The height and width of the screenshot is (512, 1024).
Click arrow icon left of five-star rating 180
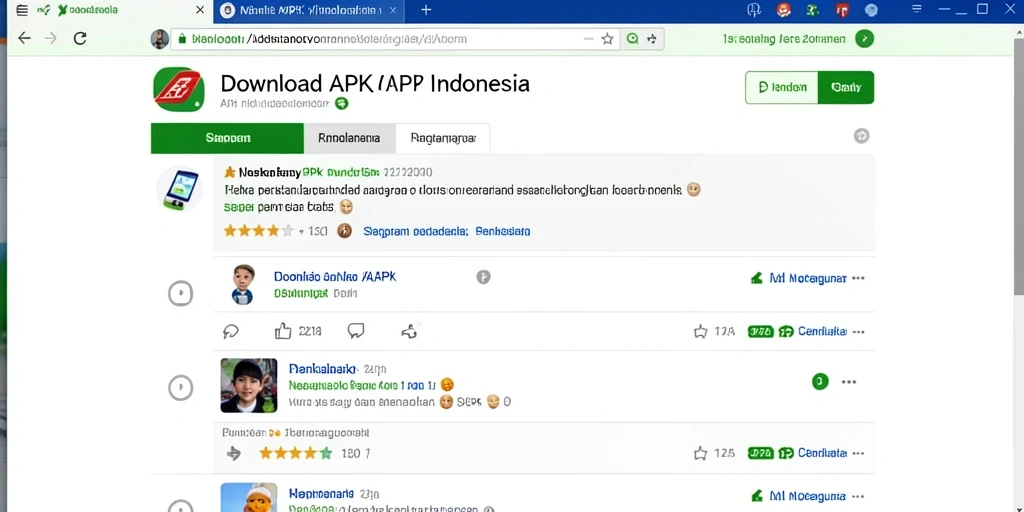(233, 453)
